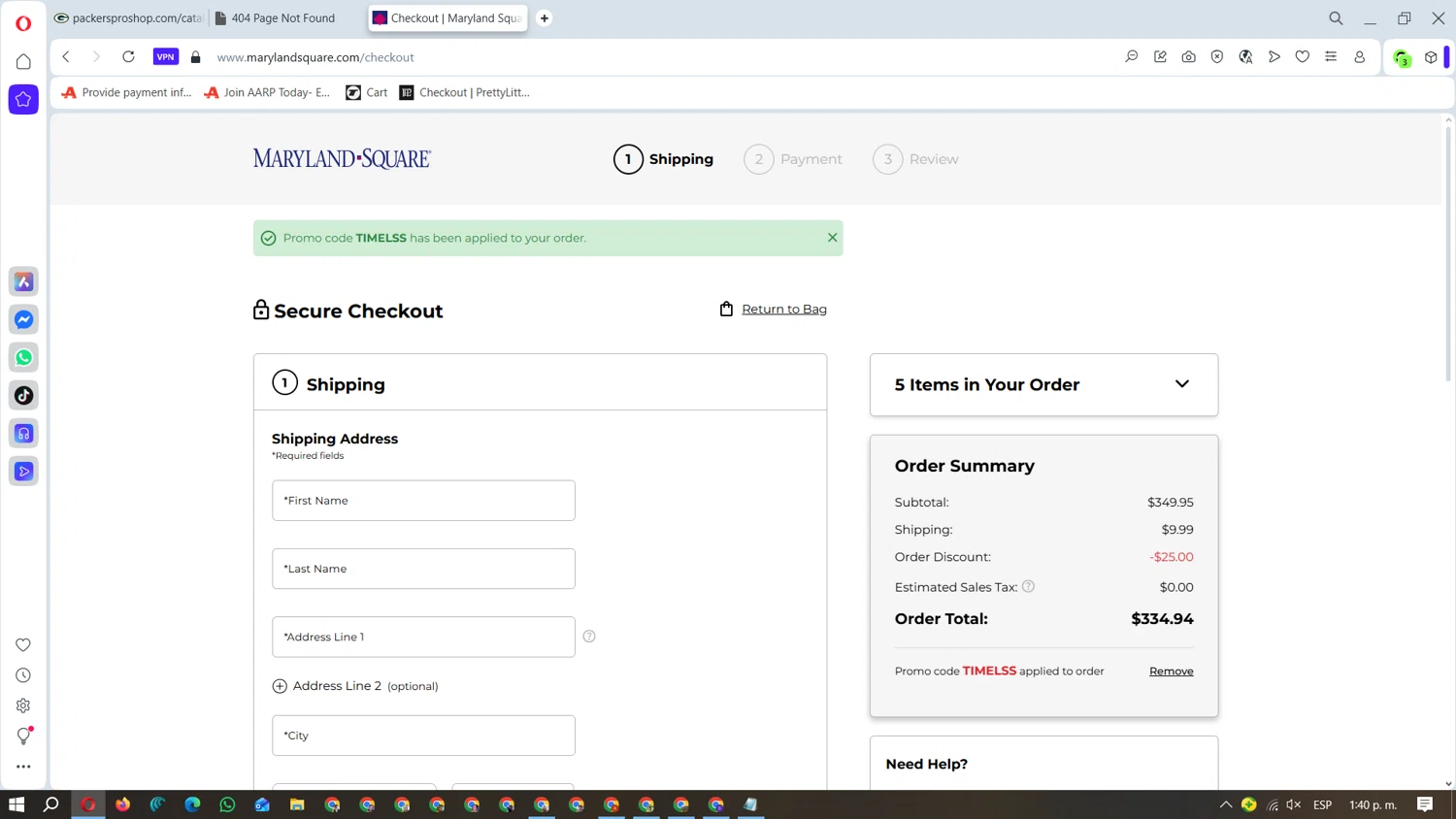1456x819 pixels.
Task: Open TikTok in the Opera sidebar
Action: coord(23,395)
